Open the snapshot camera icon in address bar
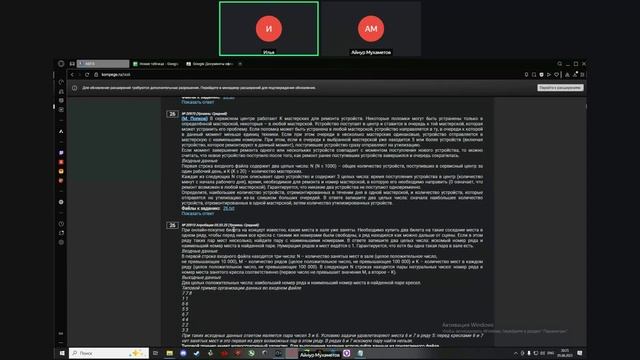Viewport: 640px width, 360px height. coord(534,75)
